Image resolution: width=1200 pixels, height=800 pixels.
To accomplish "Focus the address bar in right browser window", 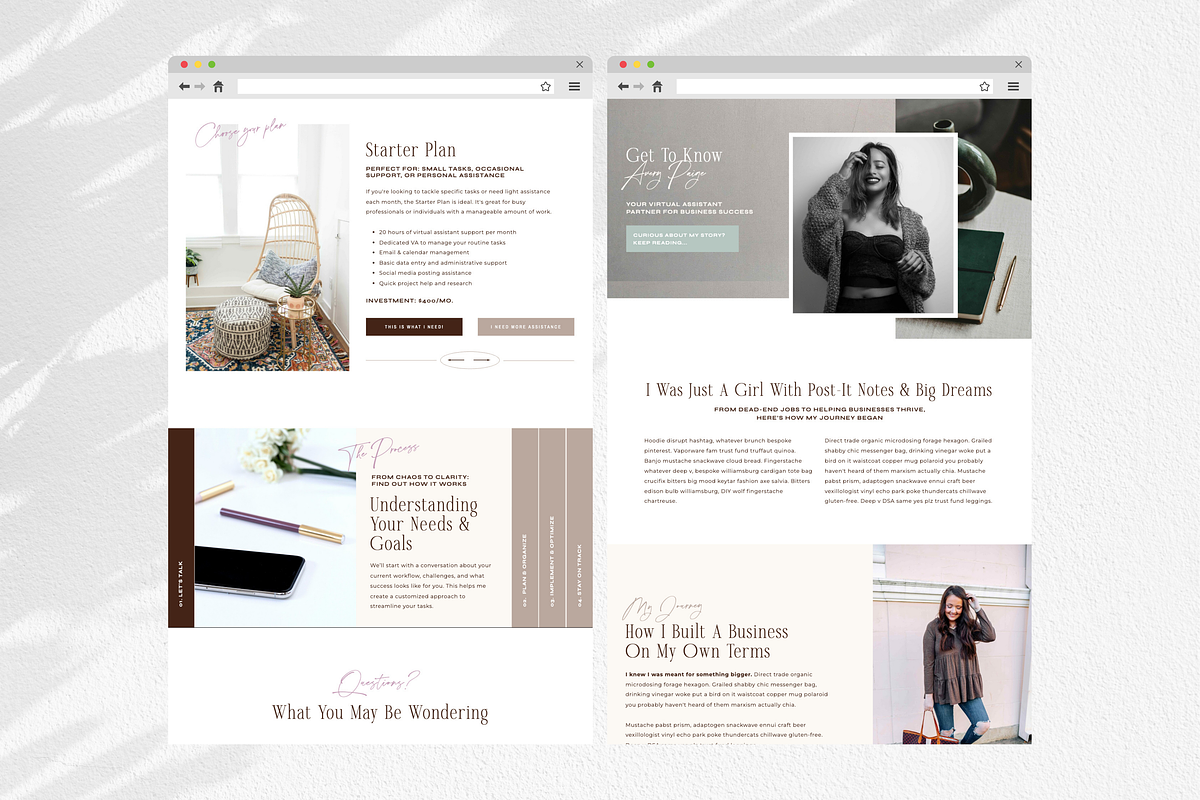I will (x=834, y=87).
